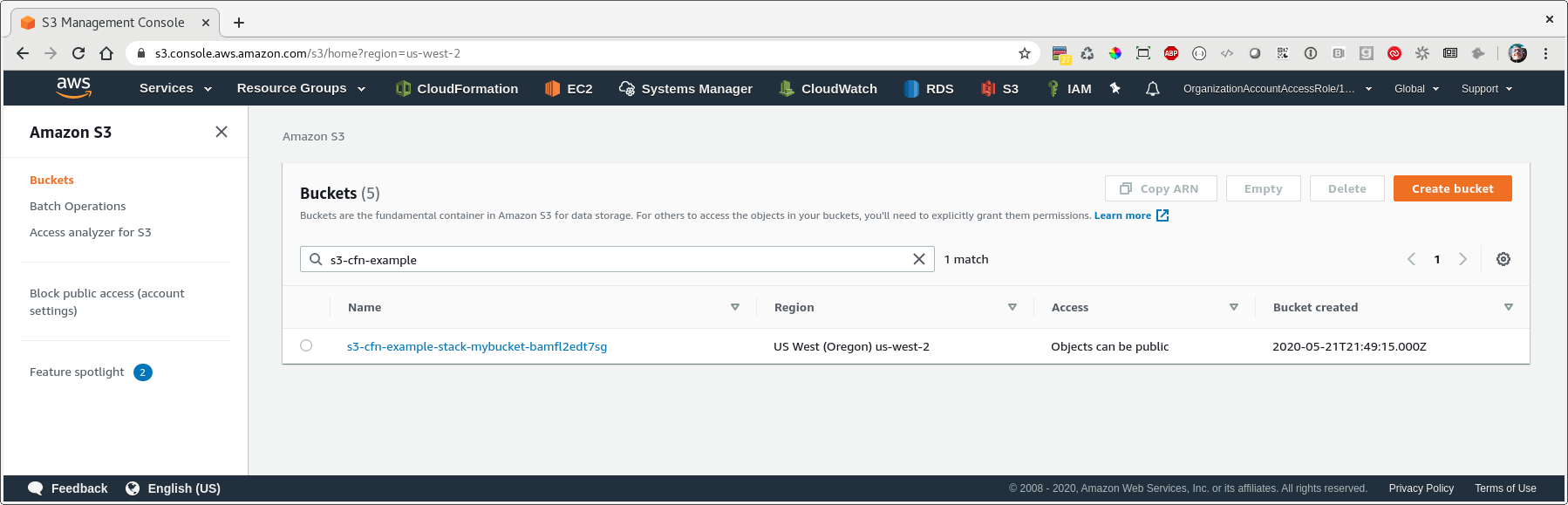
Task: Click the Create bucket button
Action: click(x=1452, y=188)
